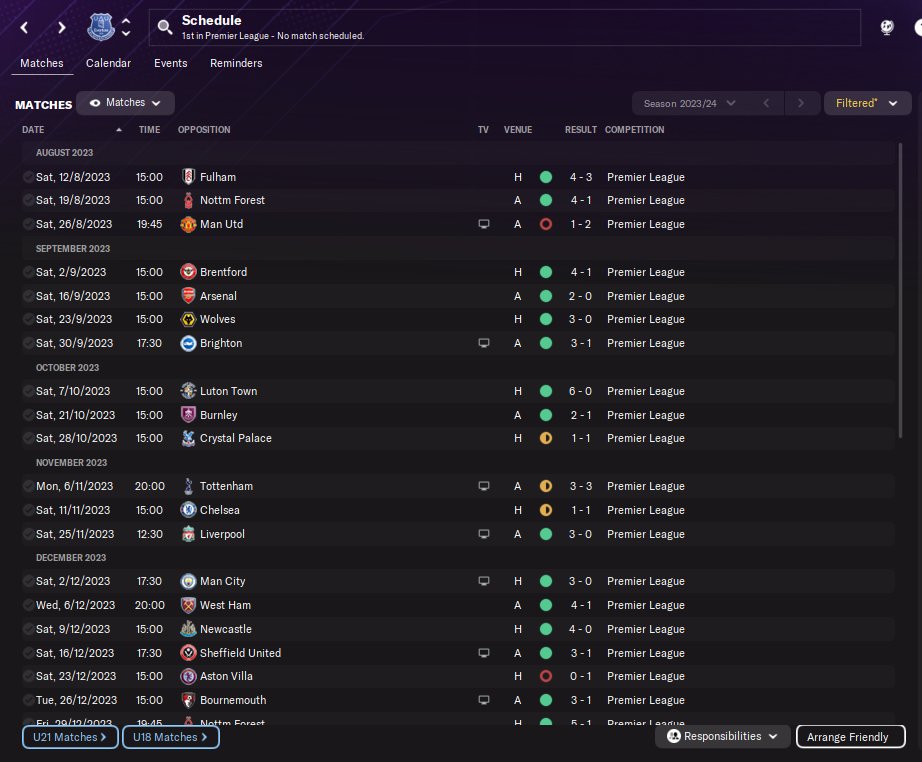Open the U18 Matches button
This screenshot has width=922, height=762.
[x=171, y=737]
